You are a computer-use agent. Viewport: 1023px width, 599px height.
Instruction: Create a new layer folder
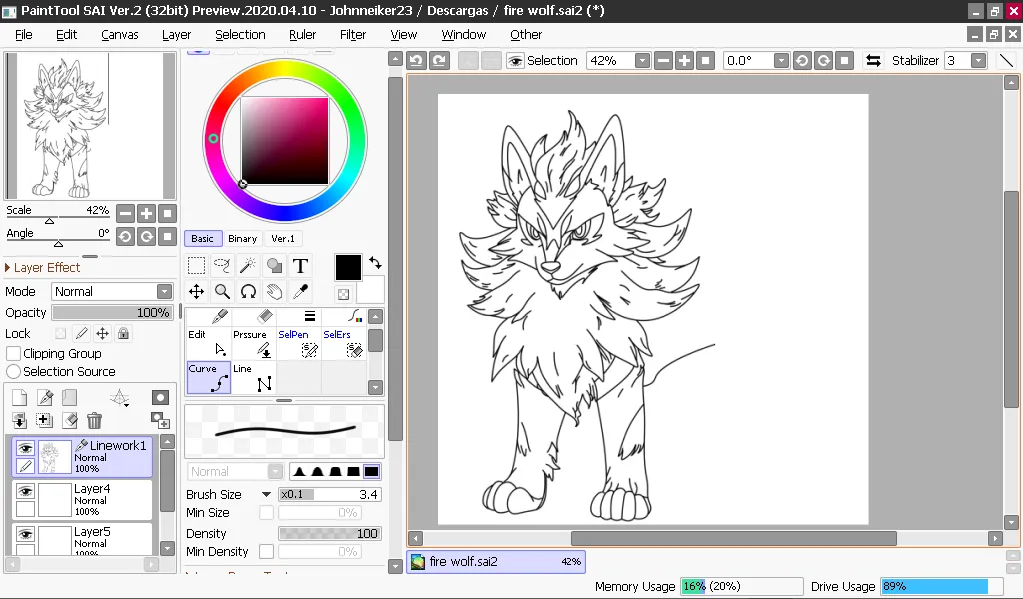(x=70, y=397)
